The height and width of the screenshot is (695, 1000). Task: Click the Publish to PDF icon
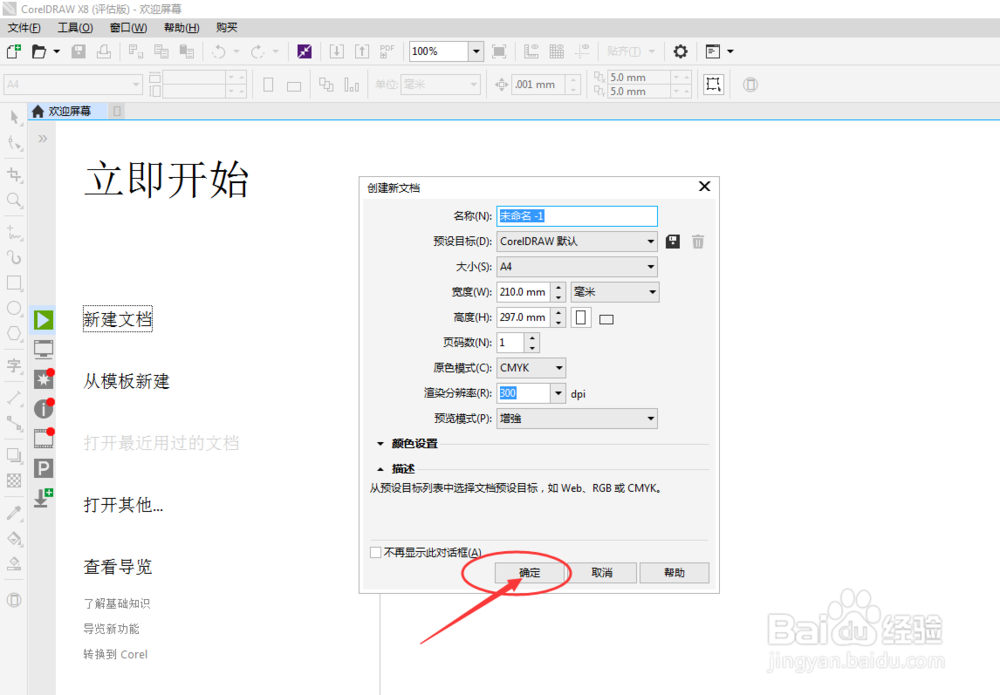point(386,52)
